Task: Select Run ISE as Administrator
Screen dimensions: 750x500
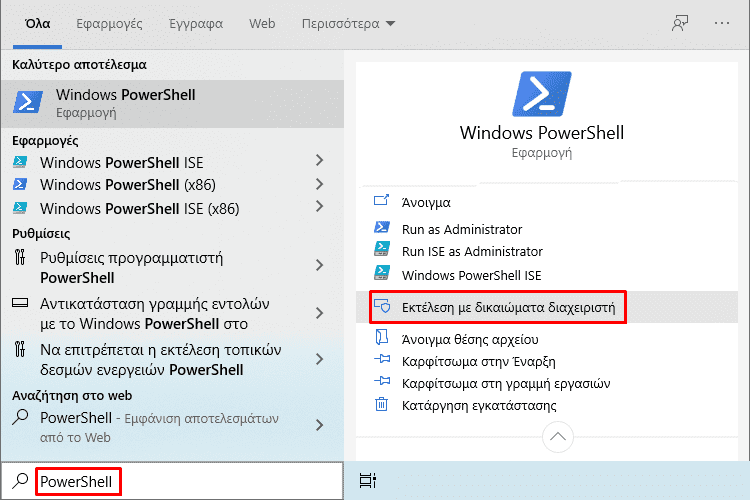Action: 472,252
